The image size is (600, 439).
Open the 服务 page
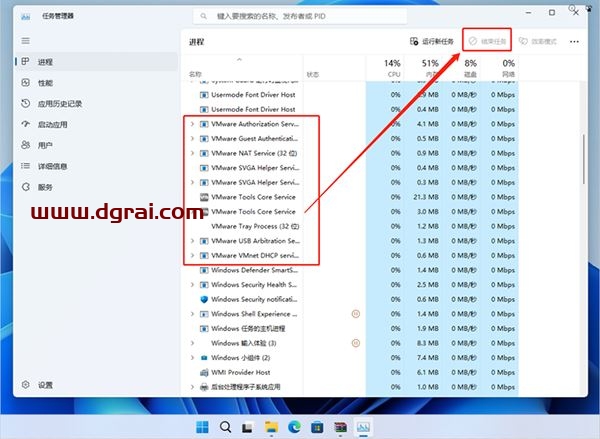point(96,187)
